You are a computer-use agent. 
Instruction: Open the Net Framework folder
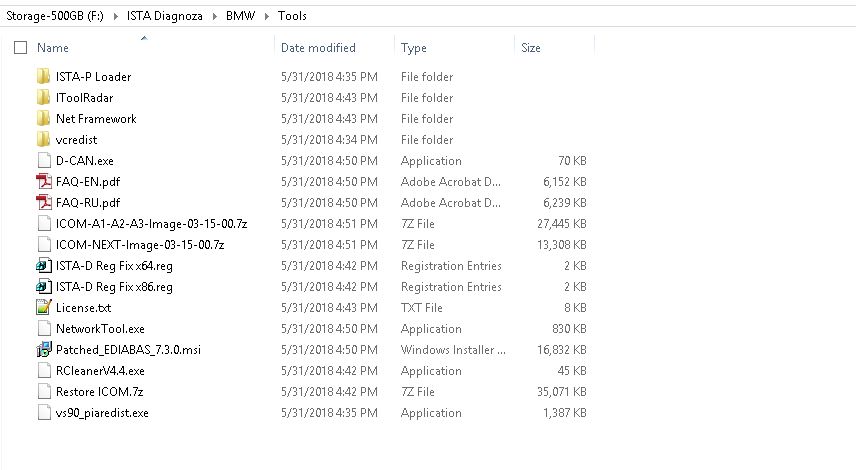(96, 119)
